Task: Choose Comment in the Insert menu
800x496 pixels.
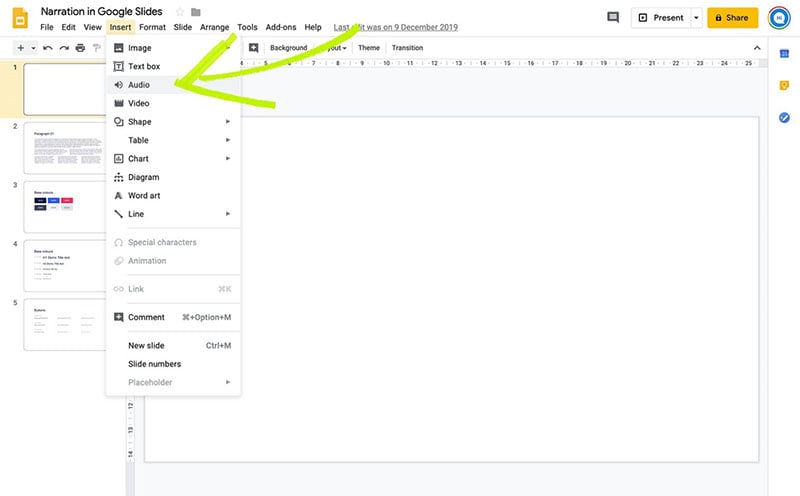Action: coord(173,317)
